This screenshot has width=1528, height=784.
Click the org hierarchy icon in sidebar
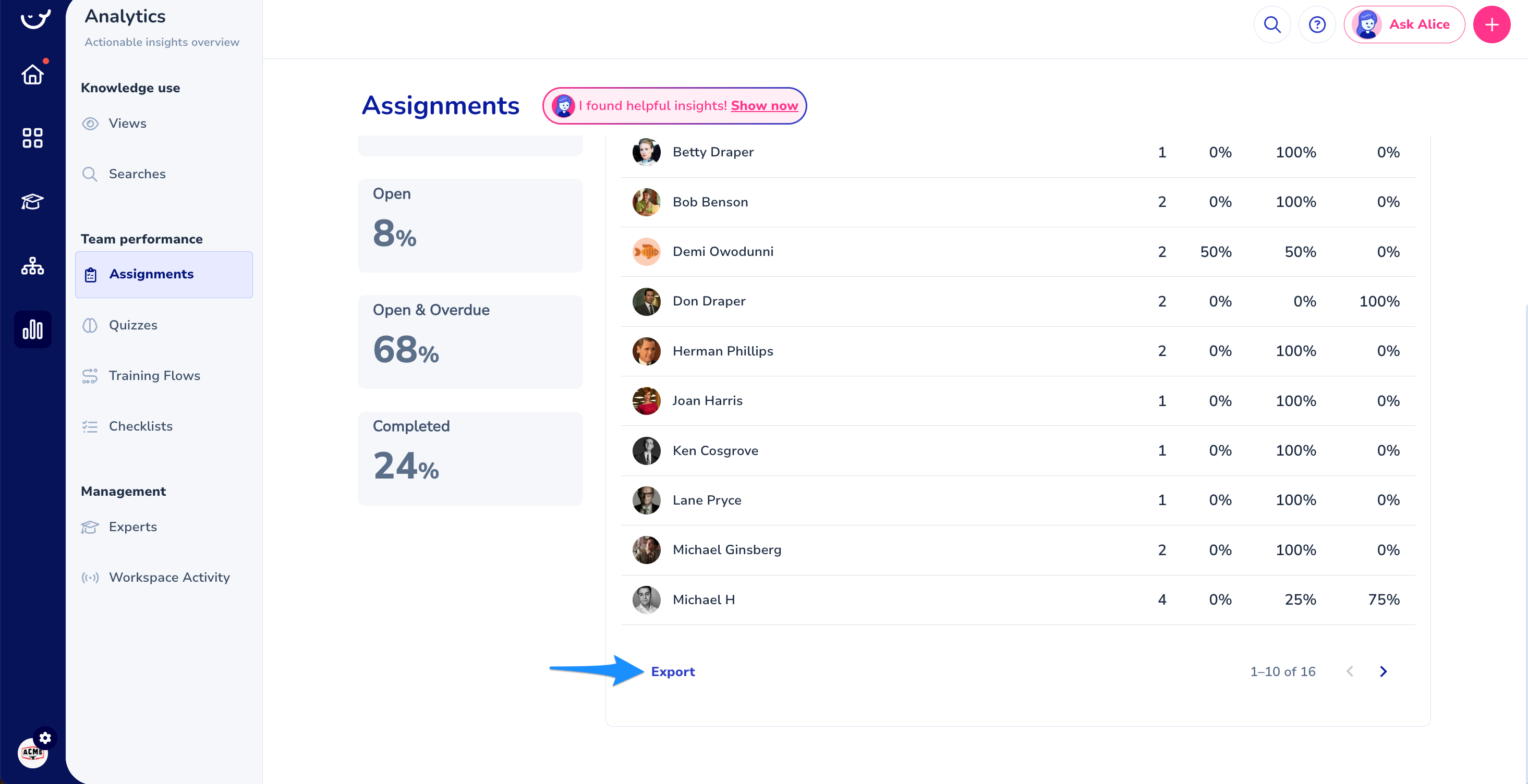(x=33, y=266)
